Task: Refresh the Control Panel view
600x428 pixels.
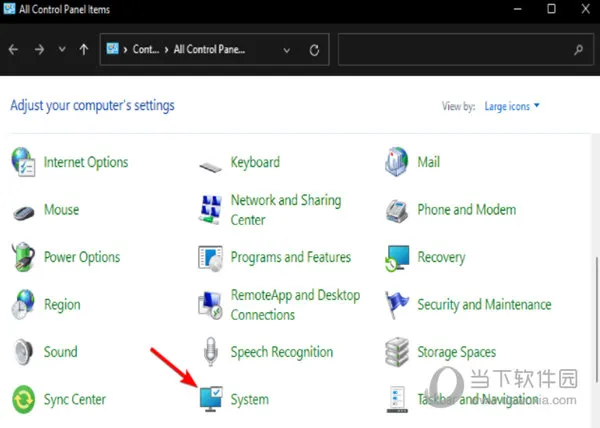Action: pyautogui.click(x=314, y=50)
